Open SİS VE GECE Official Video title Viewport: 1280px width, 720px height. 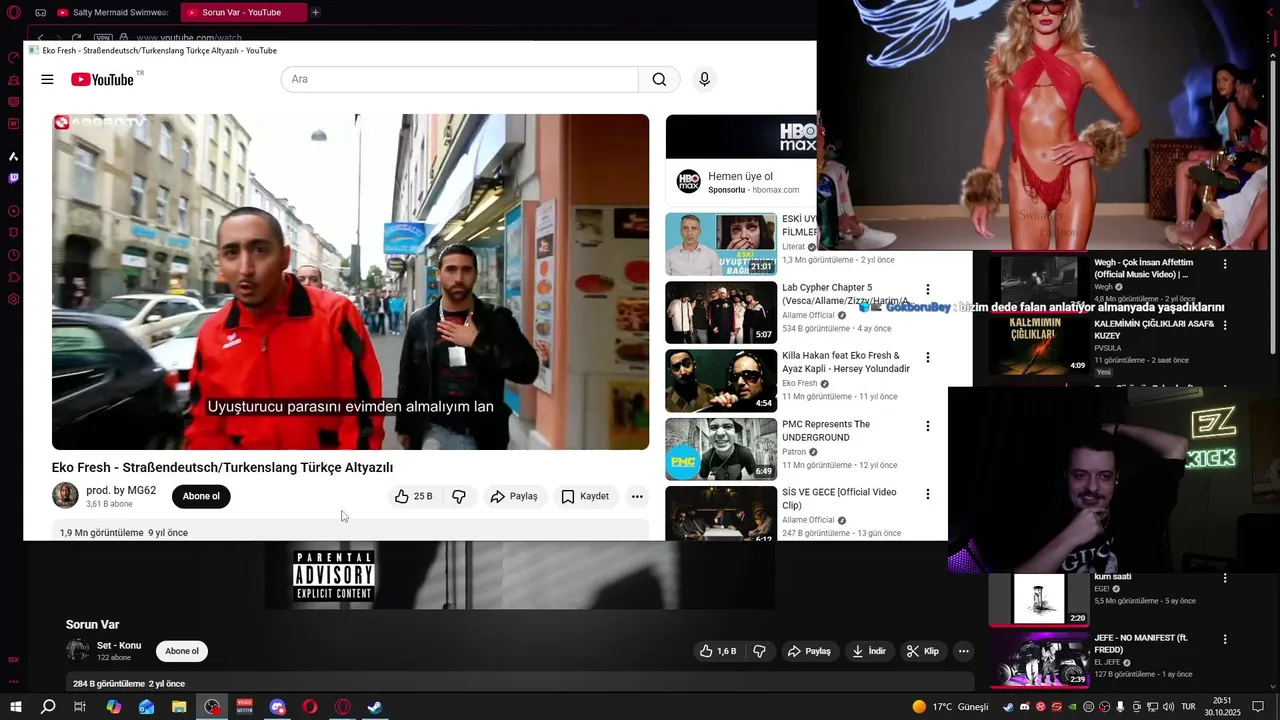(x=839, y=499)
